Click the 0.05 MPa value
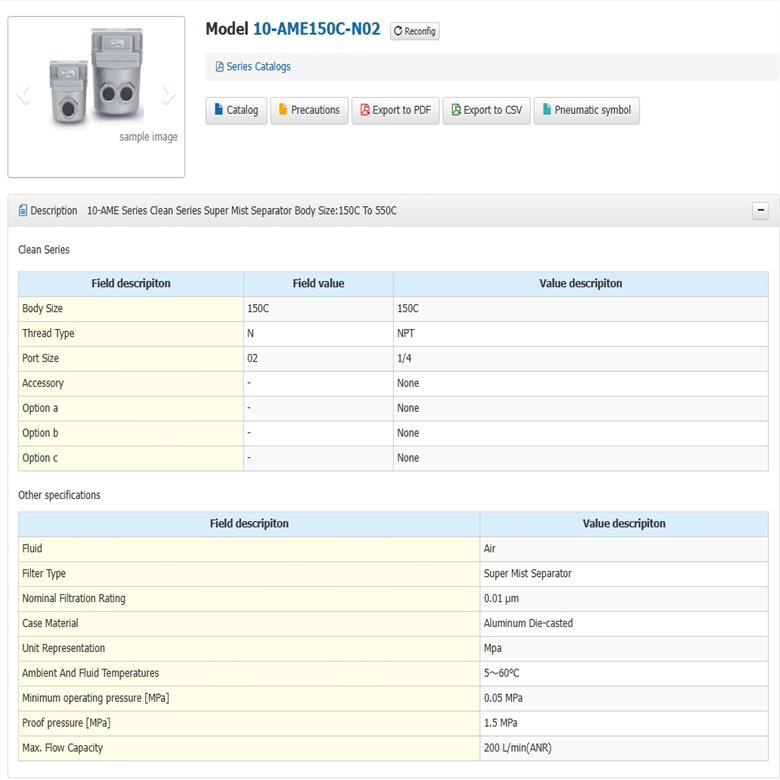 [x=503, y=698]
